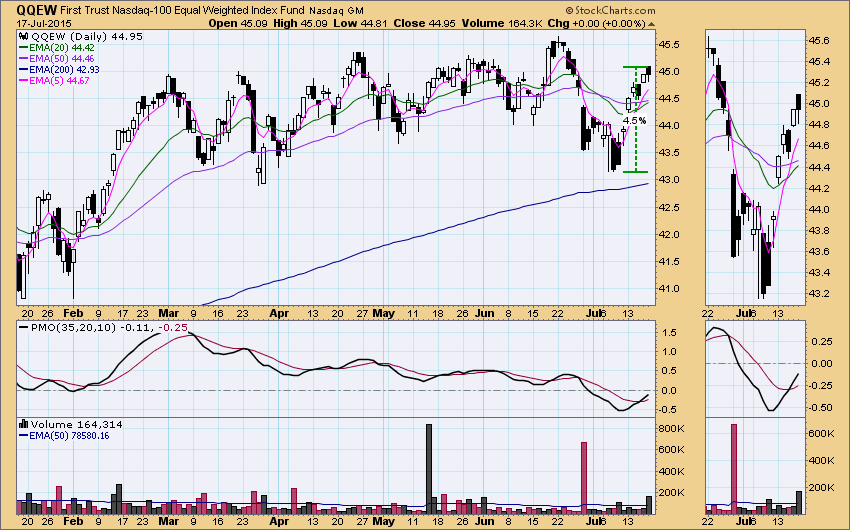Screen dimensions: 850x530
Task: Click the candlestick icon beside QQEW (Daily)
Action: (24, 36)
